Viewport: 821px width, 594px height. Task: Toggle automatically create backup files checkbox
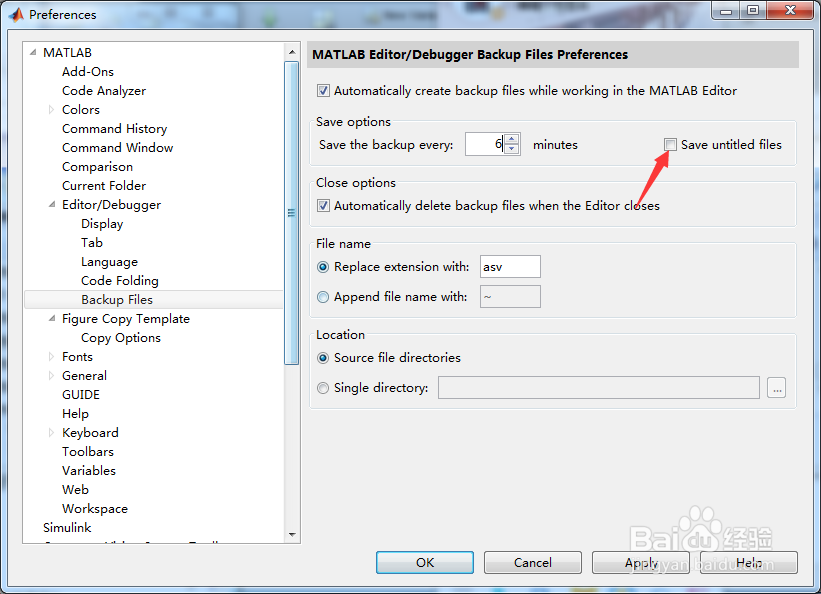click(x=323, y=91)
